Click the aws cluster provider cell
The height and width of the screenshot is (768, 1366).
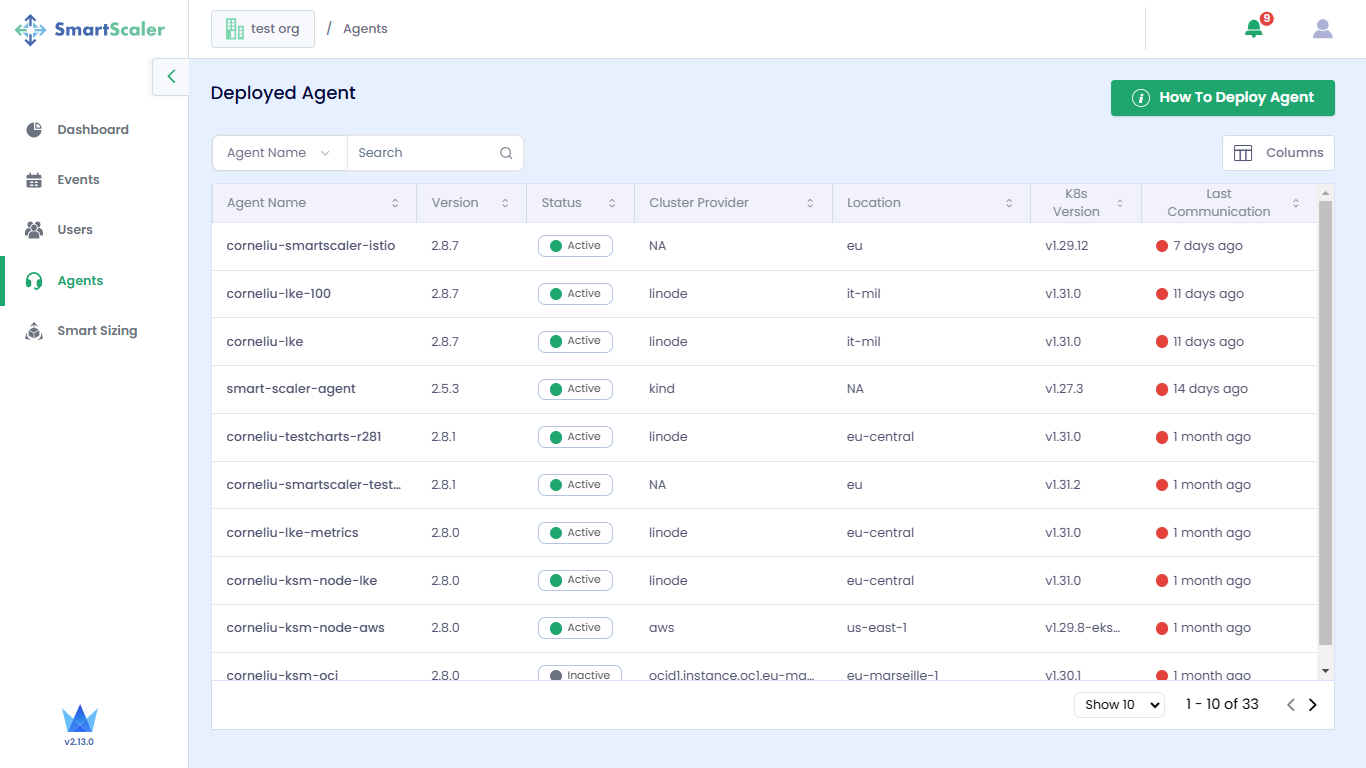(x=662, y=628)
